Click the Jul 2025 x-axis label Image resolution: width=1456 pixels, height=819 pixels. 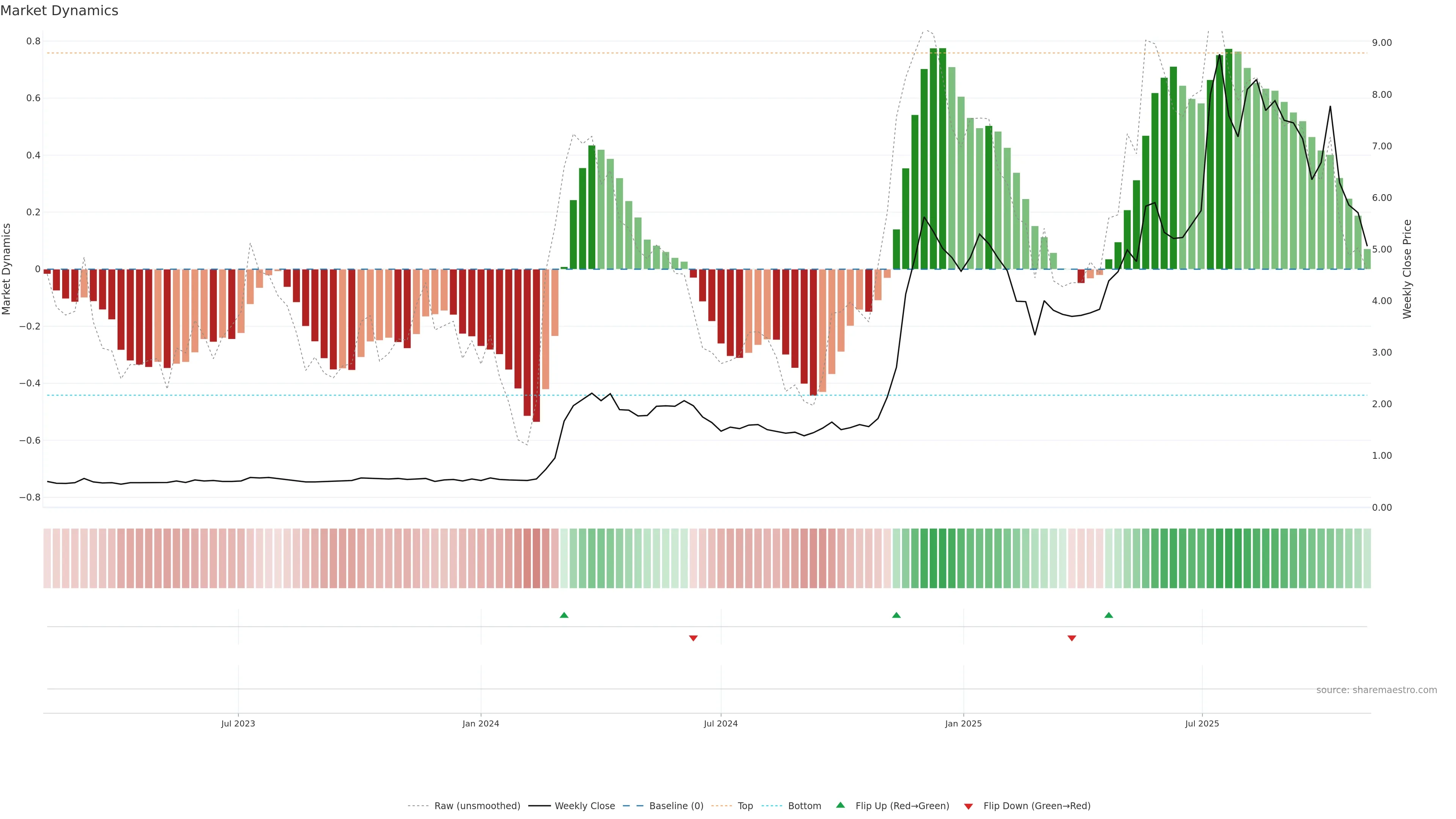1202,723
